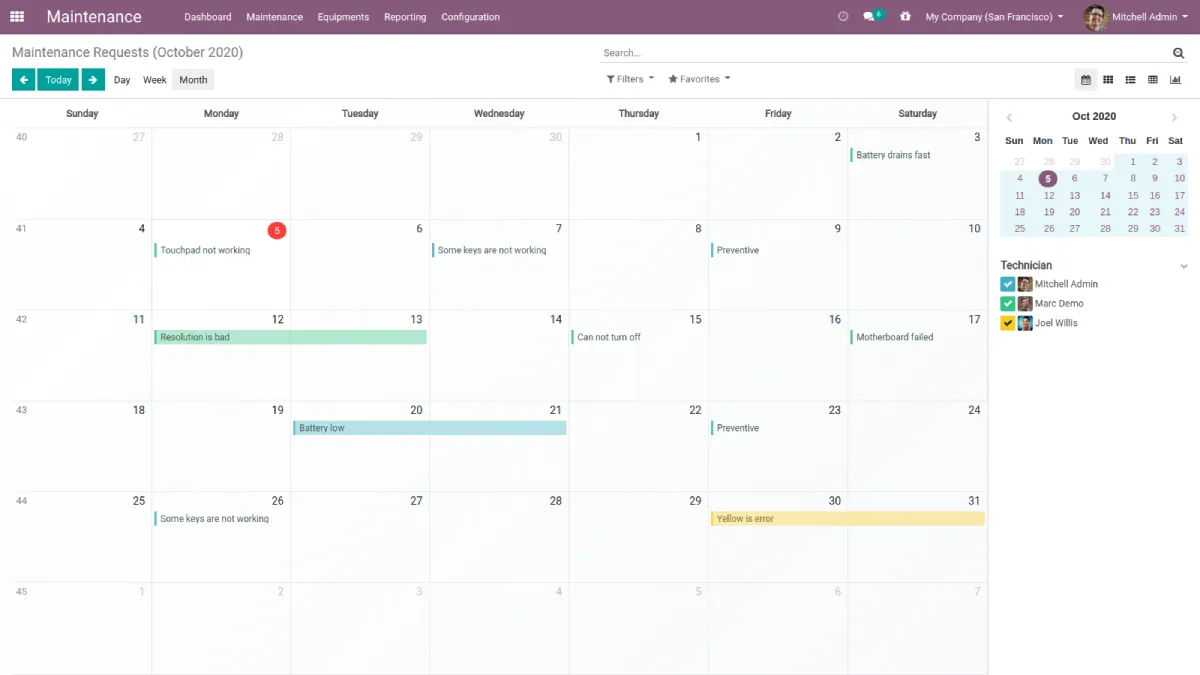The height and width of the screenshot is (675, 1200).
Task: Mini calendar next month arrow
Action: tap(1175, 118)
